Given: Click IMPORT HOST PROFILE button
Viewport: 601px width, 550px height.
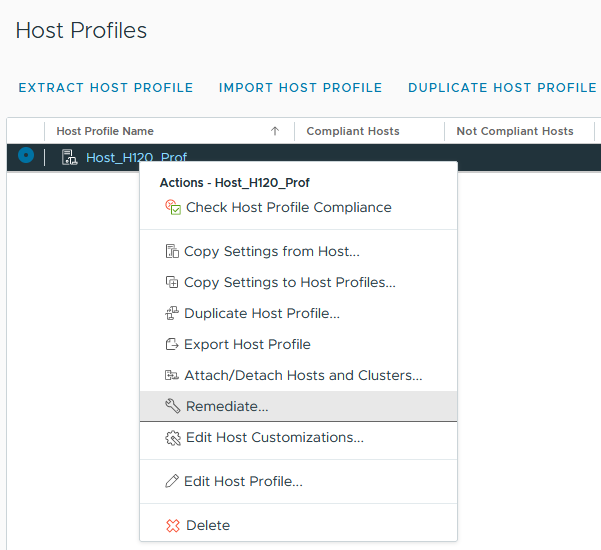Looking at the screenshot, I should [x=300, y=88].
